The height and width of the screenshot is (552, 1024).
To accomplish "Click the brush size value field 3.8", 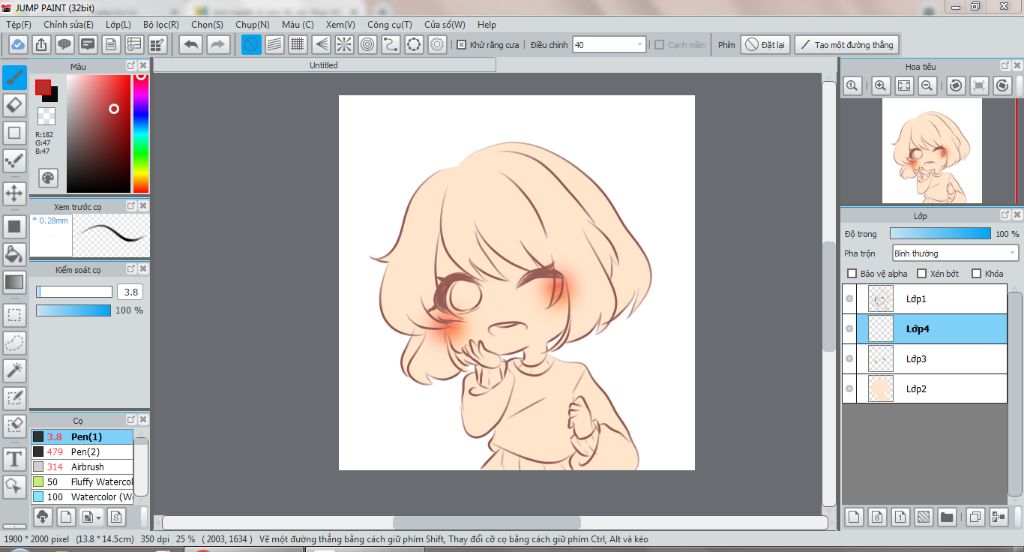I will 131,292.
